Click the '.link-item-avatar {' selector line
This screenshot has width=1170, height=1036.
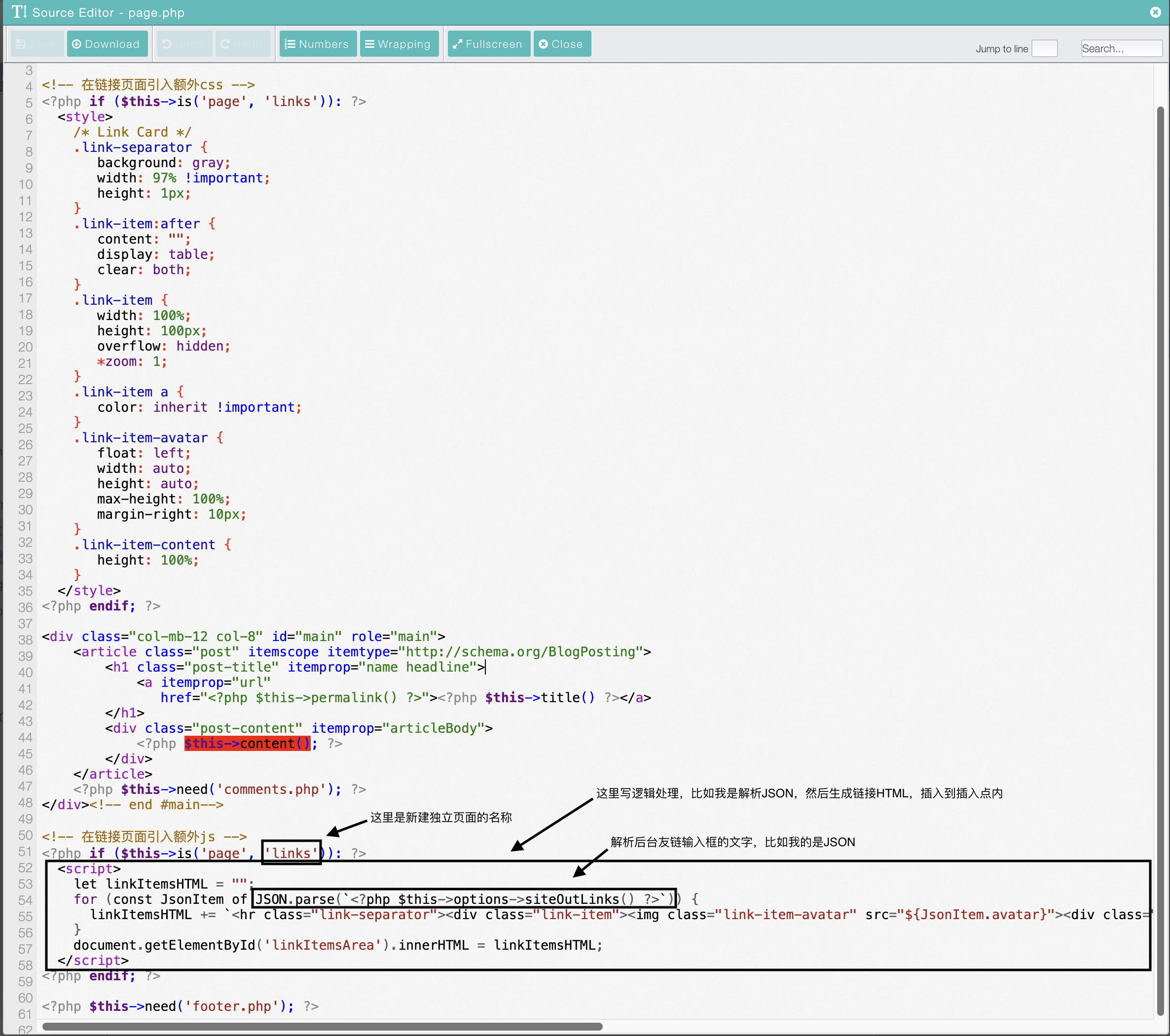[148, 438]
